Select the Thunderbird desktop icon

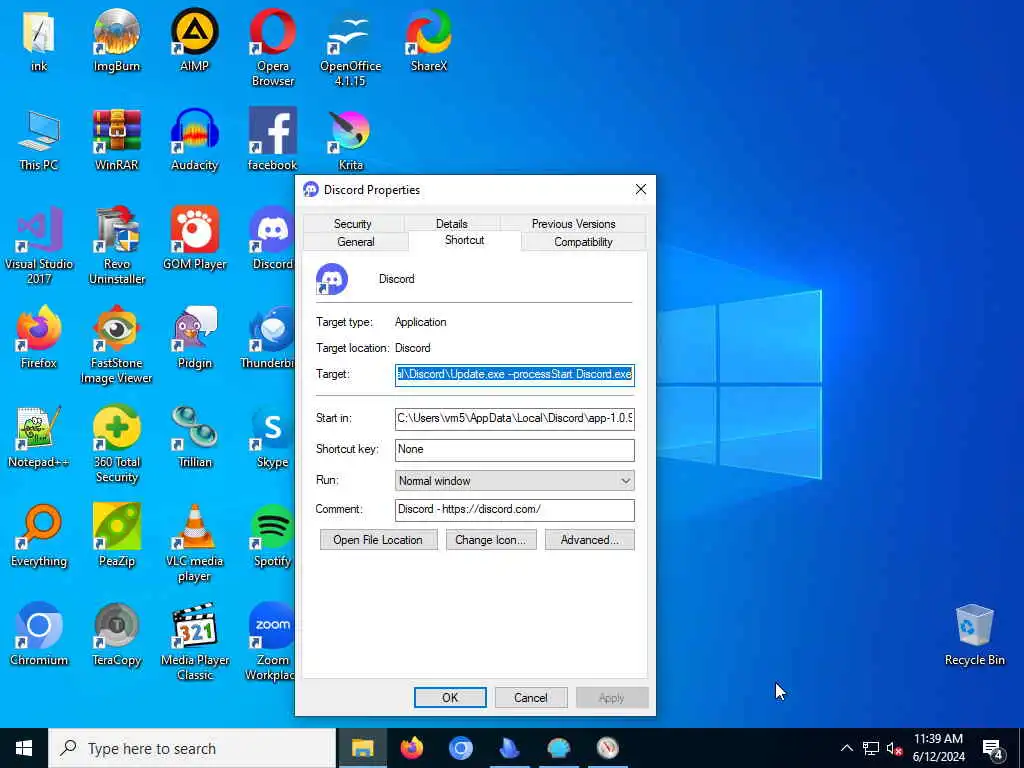point(268,337)
